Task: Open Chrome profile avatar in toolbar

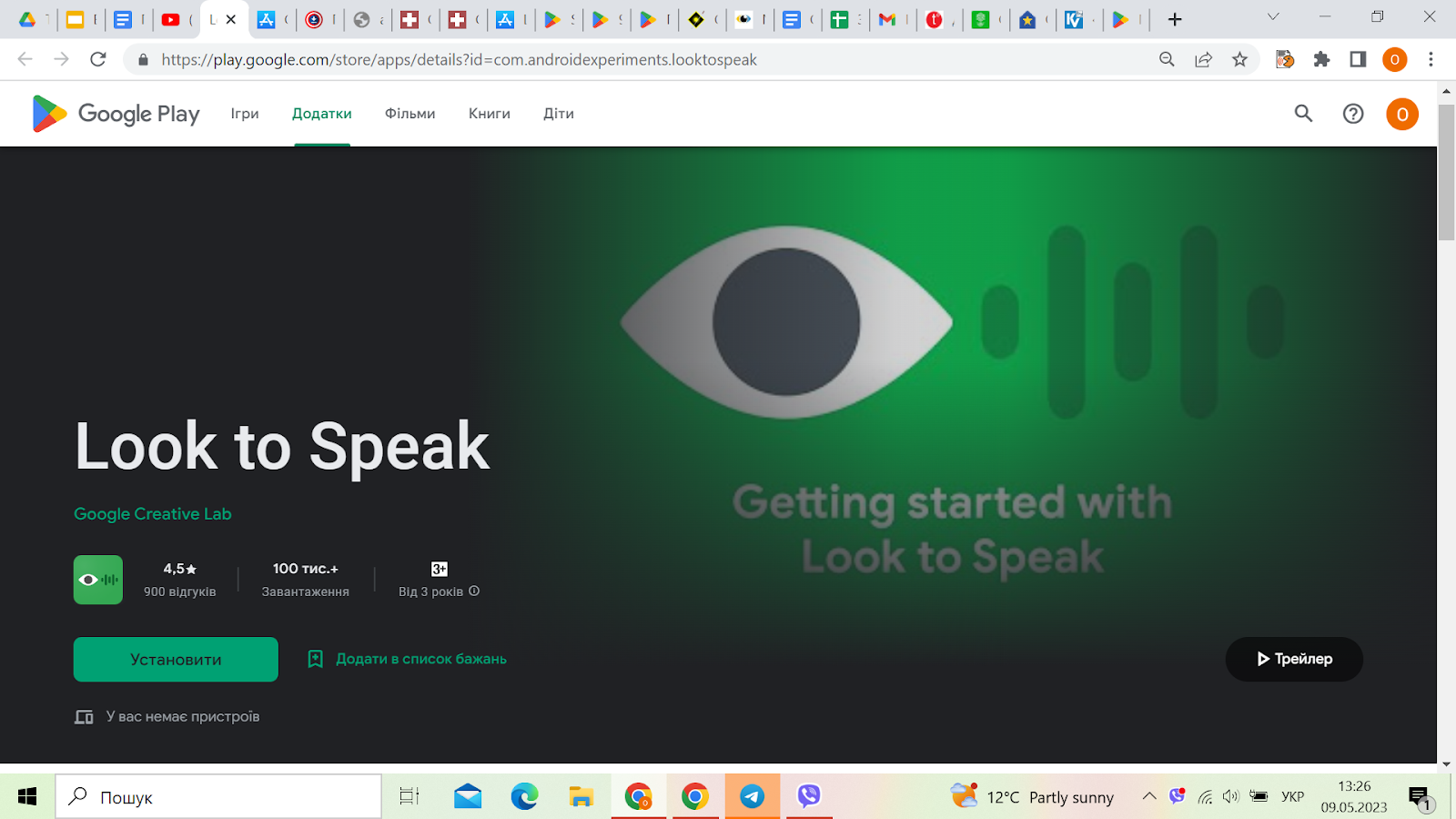Action: pyautogui.click(x=1394, y=59)
